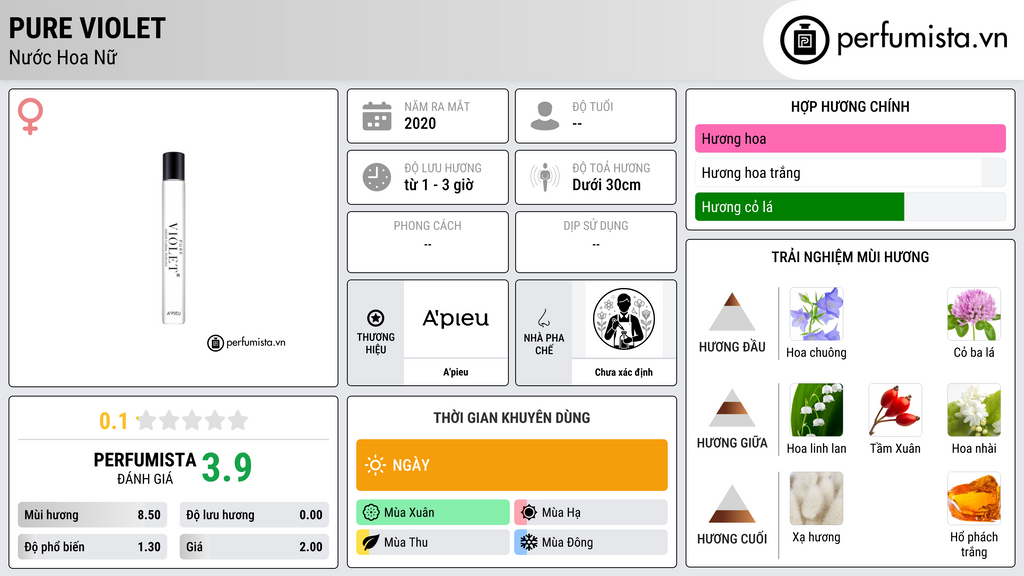
Task: Click the sillage value Dưới 30cm
Action: click(x=607, y=185)
